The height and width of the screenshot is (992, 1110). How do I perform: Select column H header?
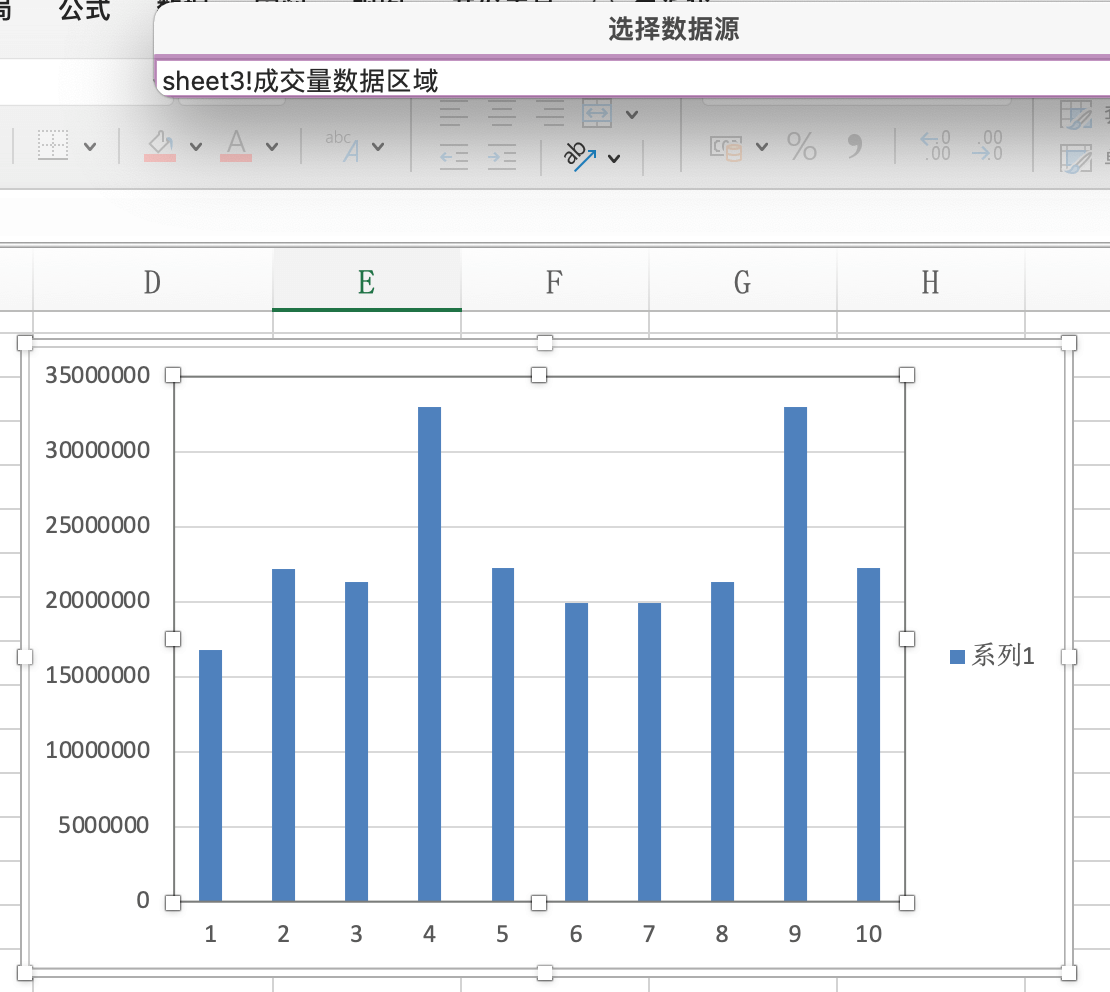pyautogui.click(x=930, y=282)
